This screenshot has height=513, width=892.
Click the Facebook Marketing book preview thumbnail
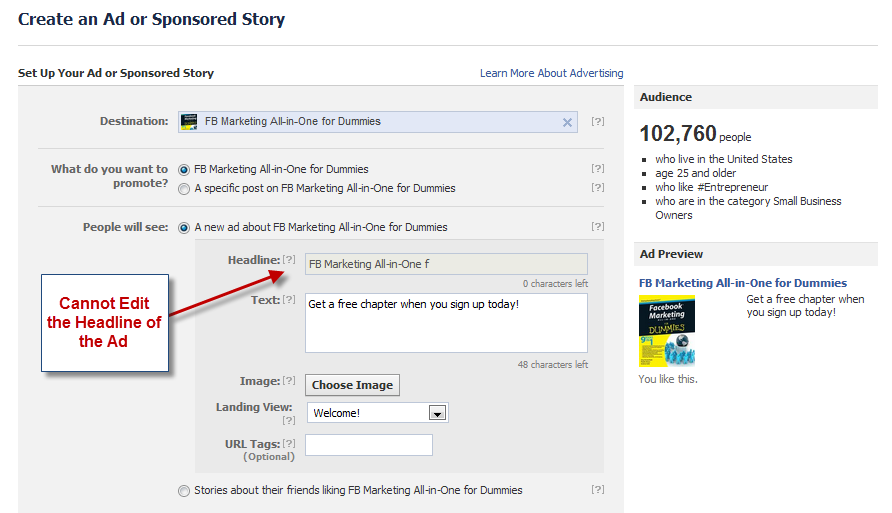[x=667, y=331]
